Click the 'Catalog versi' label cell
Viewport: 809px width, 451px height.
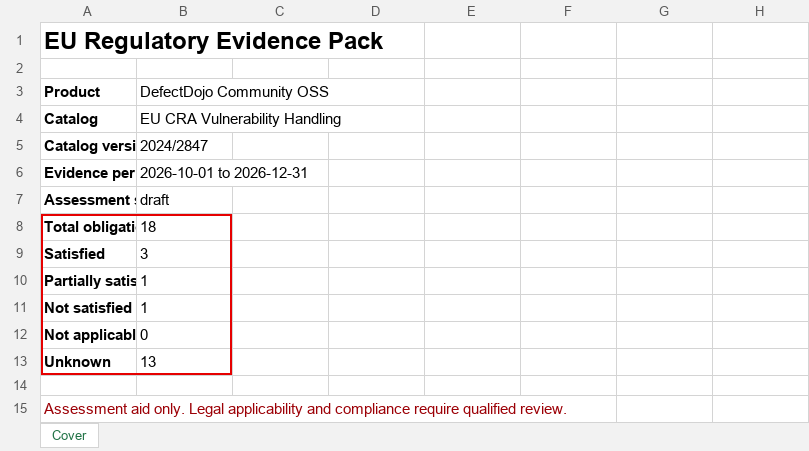[x=89, y=146]
